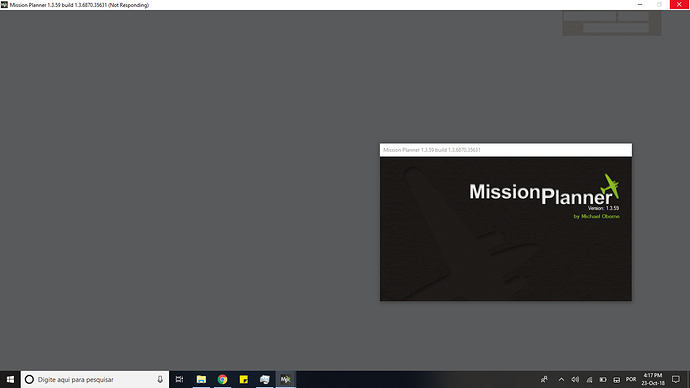Click the People icon in system tray

[544, 379]
